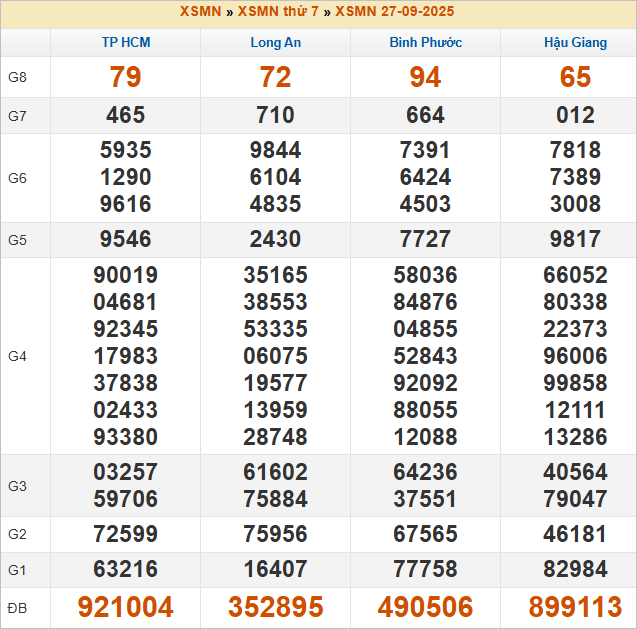Select the G7 number 012
The image size is (637, 629).
575,115
